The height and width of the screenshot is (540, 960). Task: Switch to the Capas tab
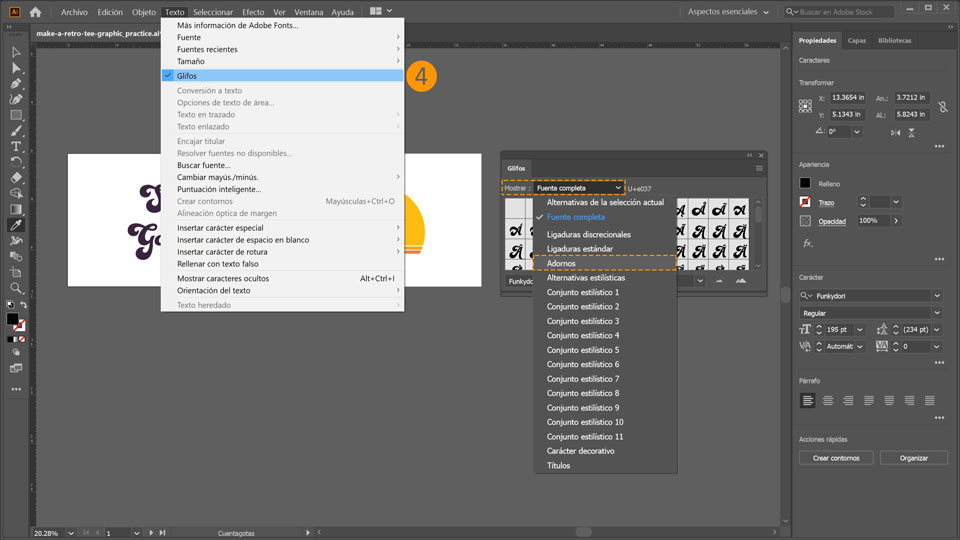click(857, 40)
